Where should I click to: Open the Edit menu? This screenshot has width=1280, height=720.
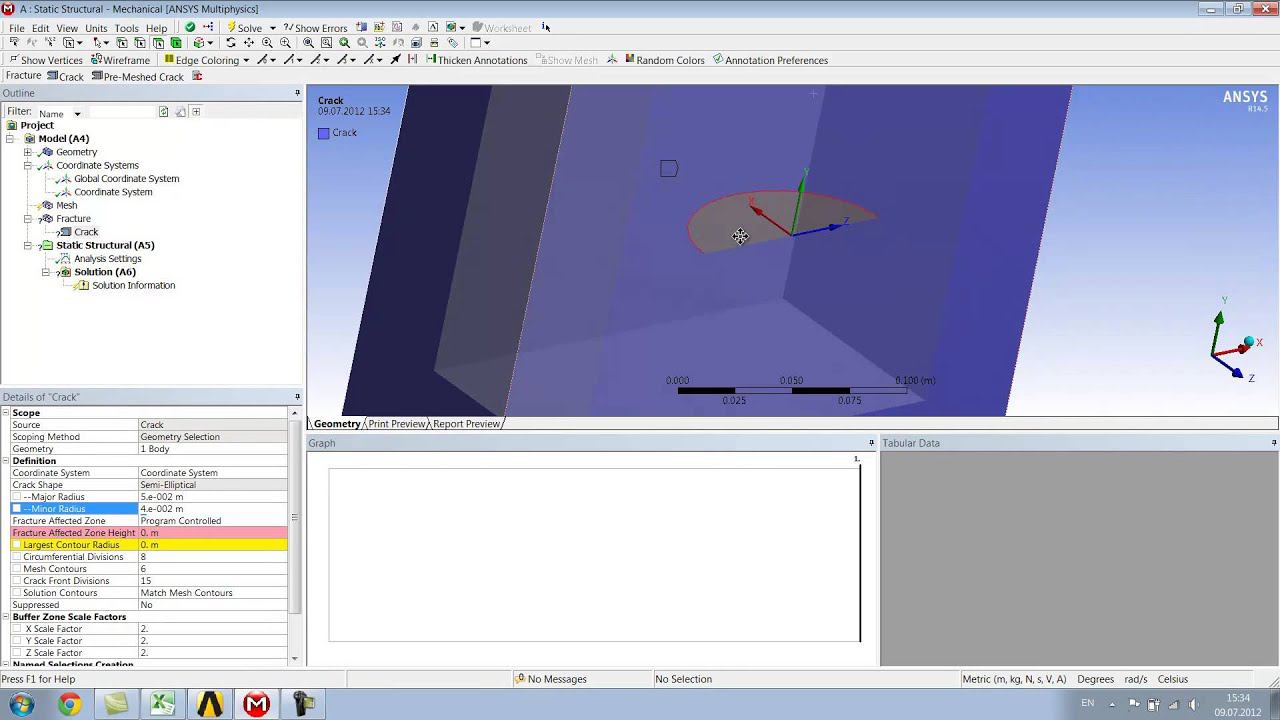click(40, 28)
